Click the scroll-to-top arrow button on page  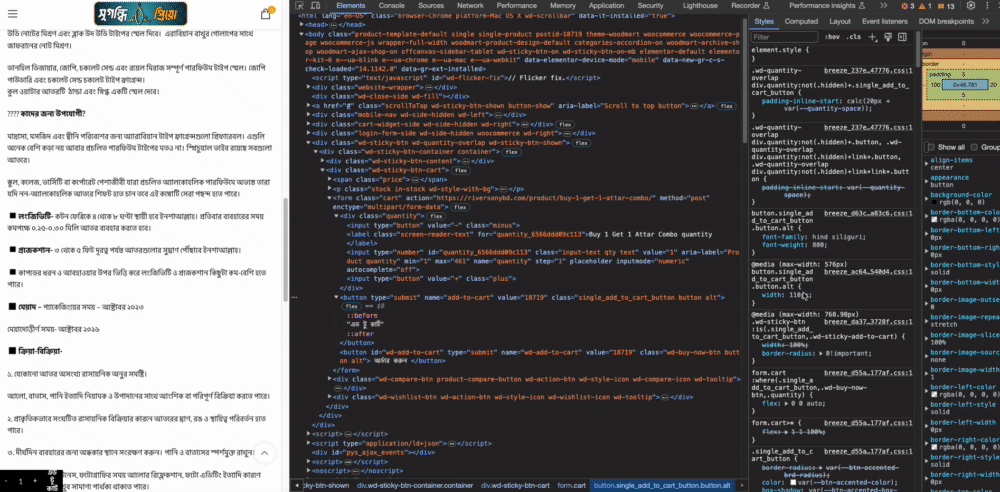pyautogui.click(x=265, y=453)
